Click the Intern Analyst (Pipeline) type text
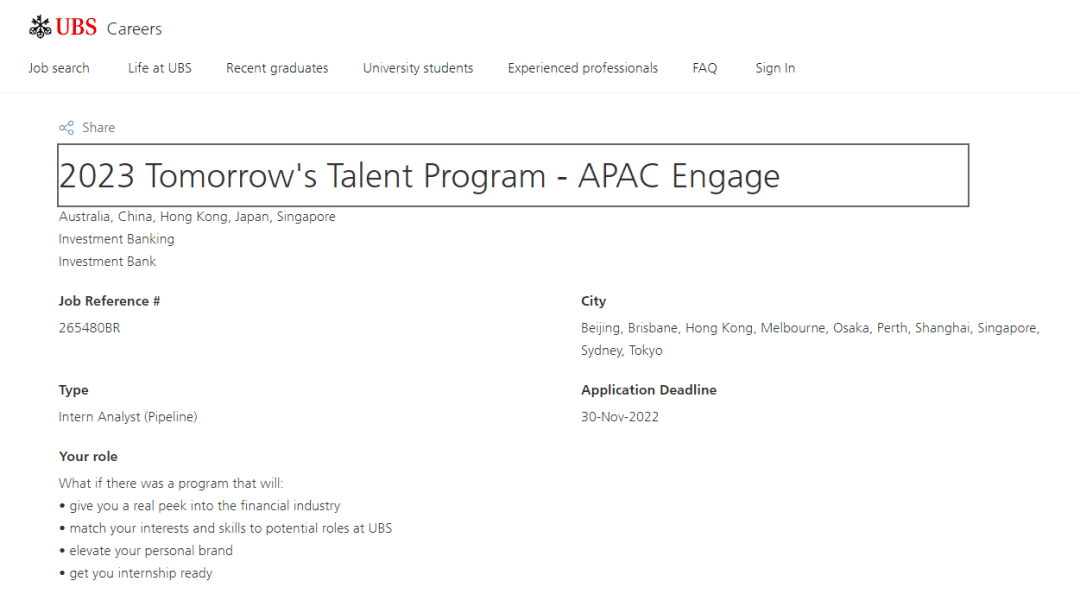Screen dimensions: 1080x594 click(x=128, y=417)
